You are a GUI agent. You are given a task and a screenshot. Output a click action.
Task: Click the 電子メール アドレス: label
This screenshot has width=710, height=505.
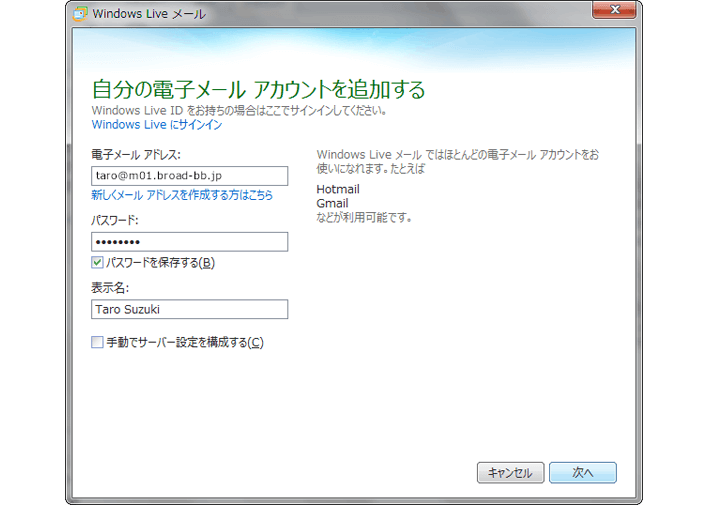pyautogui.click(x=135, y=154)
